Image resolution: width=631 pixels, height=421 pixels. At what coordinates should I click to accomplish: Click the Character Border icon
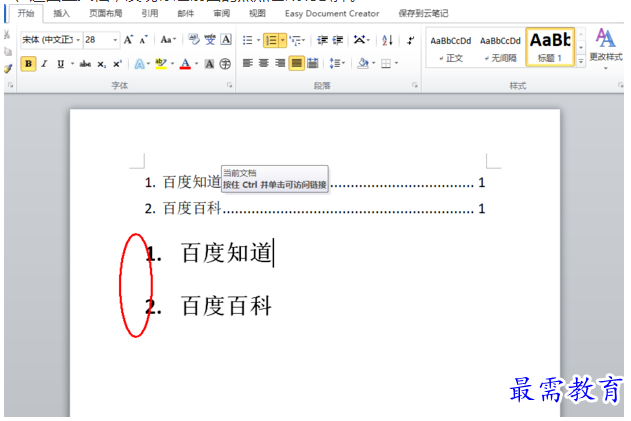[226, 39]
